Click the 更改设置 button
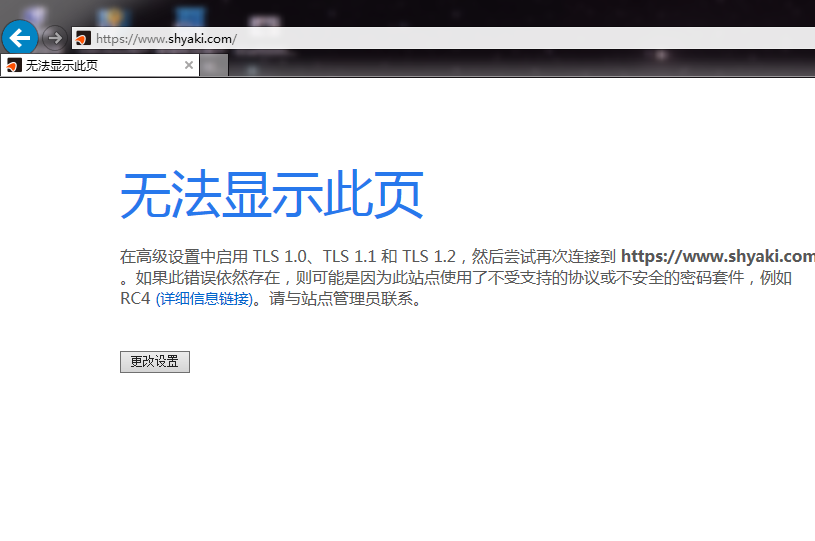The image size is (815, 541). tap(155, 362)
